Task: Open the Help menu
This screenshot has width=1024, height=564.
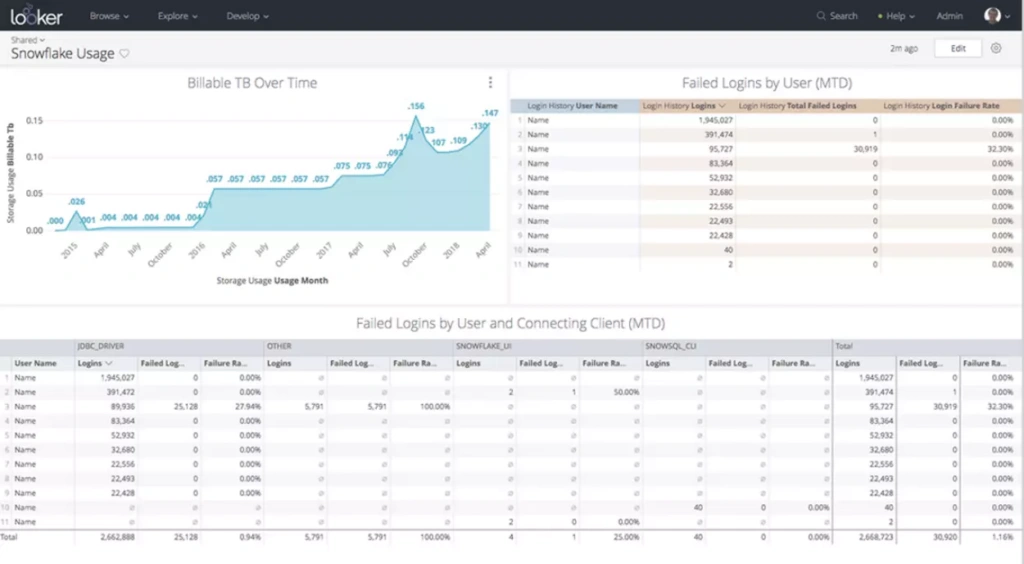Action: click(x=895, y=16)
